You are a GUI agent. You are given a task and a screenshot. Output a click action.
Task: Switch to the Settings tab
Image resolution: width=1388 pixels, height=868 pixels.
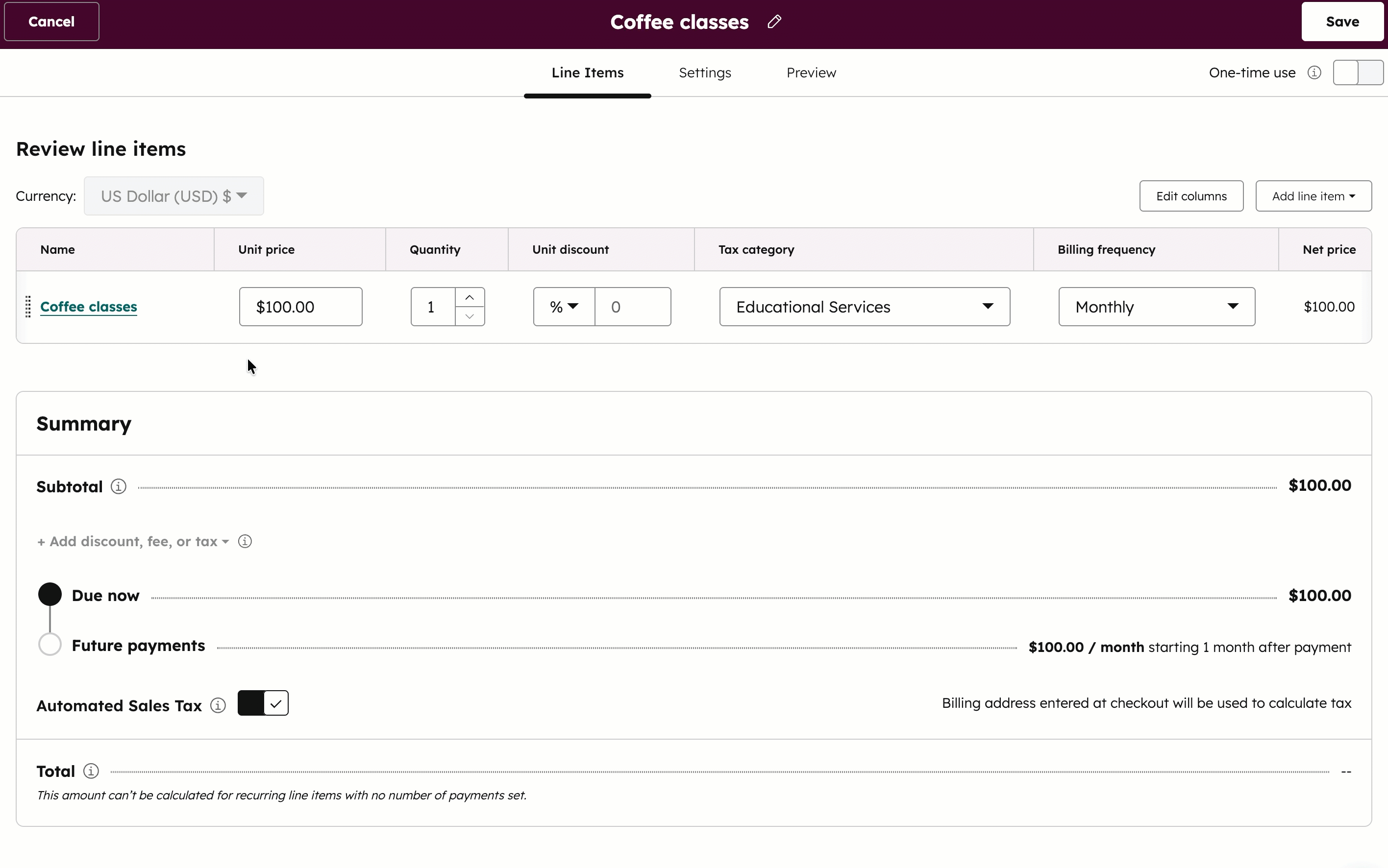705,73
